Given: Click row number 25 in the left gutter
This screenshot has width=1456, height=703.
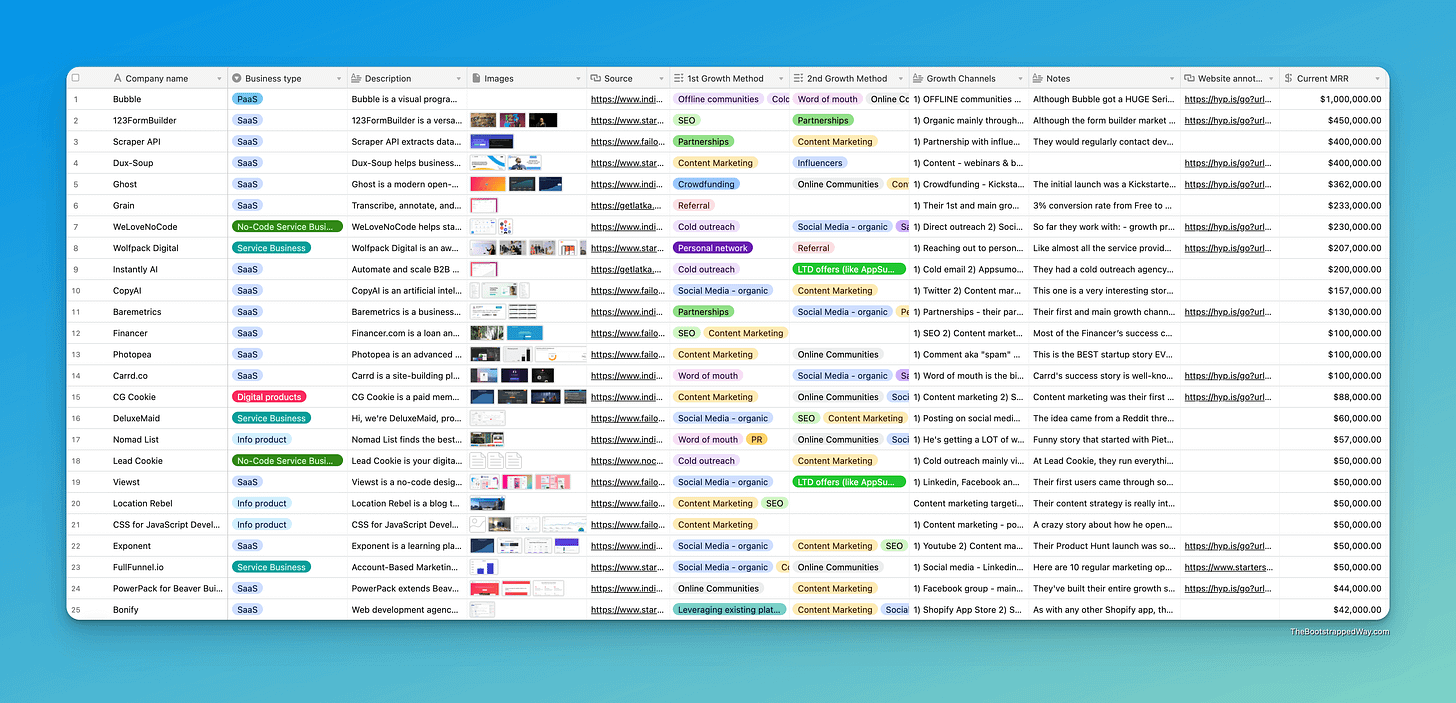Looking at the screenshot, I should [75, 610].
